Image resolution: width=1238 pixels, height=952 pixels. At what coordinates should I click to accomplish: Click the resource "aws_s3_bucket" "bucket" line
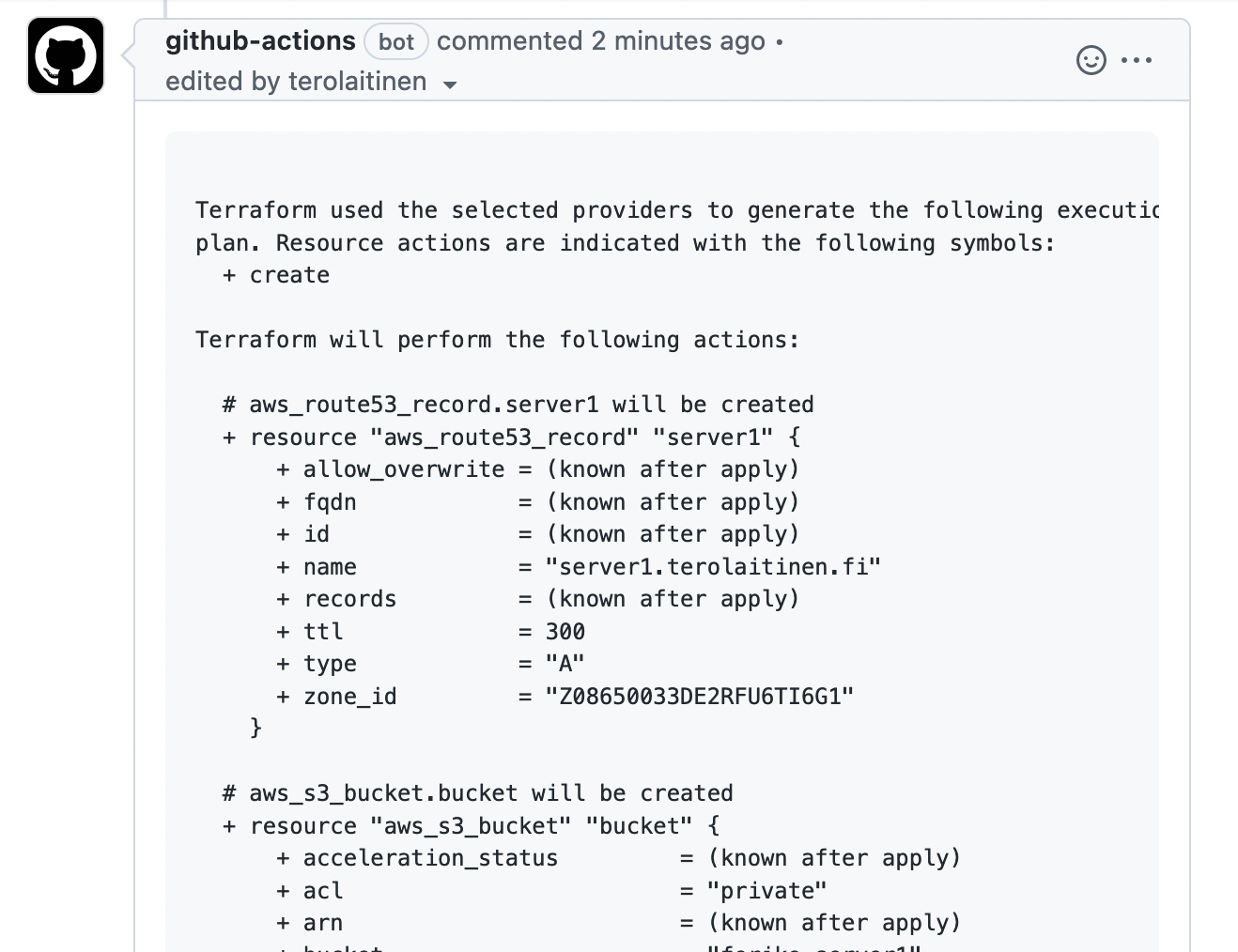[471, 826]
